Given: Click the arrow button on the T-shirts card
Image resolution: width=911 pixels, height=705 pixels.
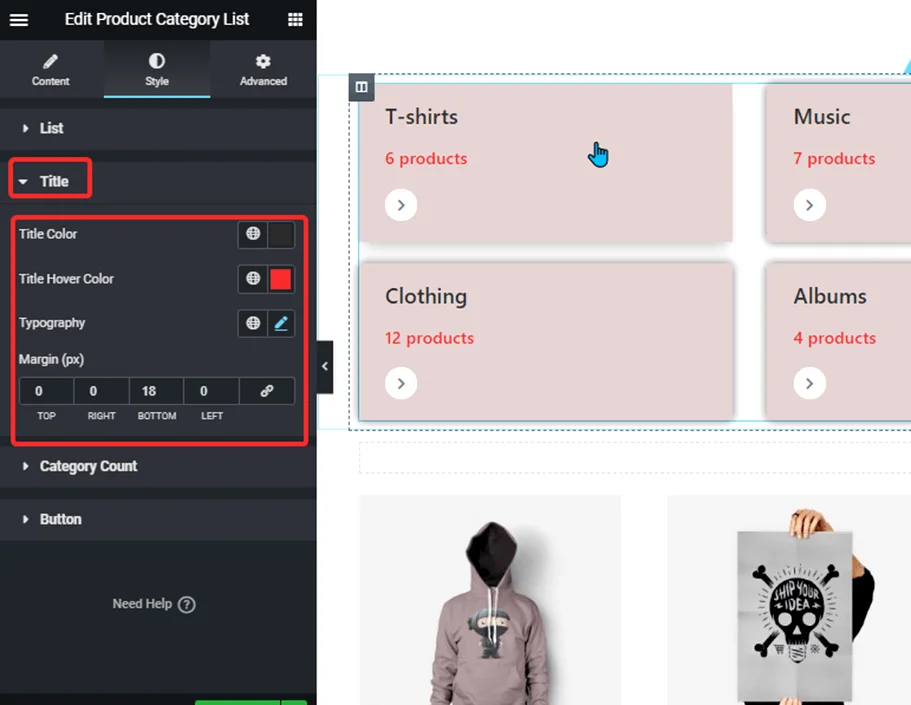Looking at the screenshot, I should pyautogui.click(x=400, y=205).
